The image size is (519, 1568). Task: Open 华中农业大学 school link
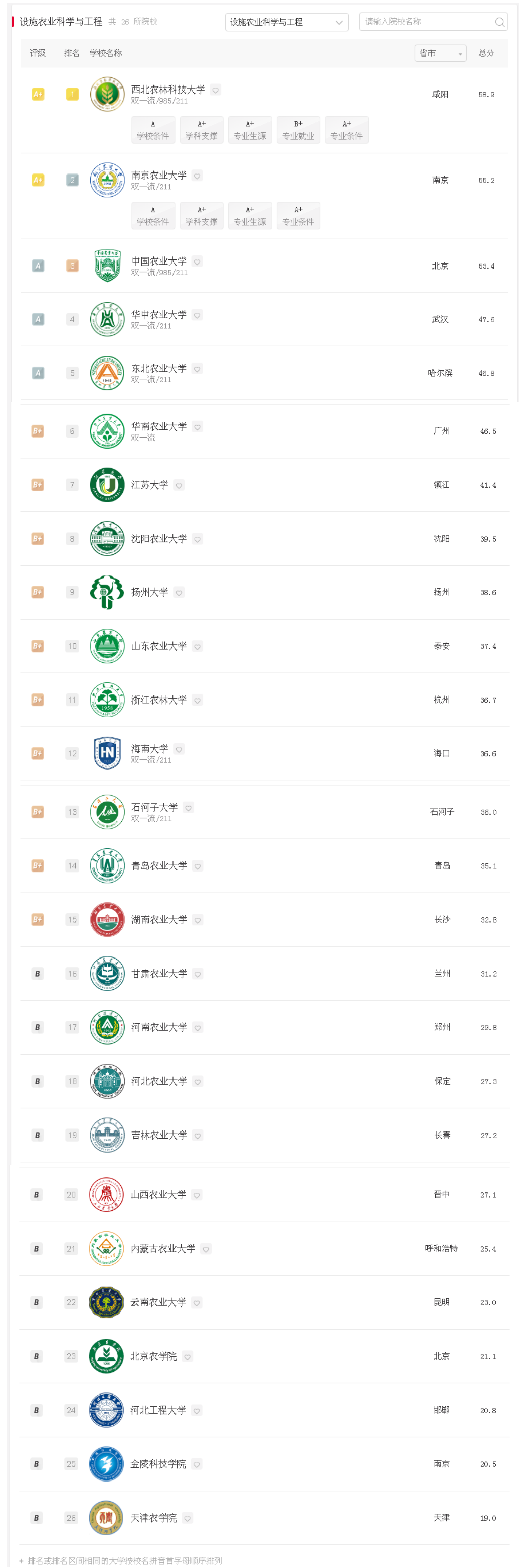click(159, 315)
